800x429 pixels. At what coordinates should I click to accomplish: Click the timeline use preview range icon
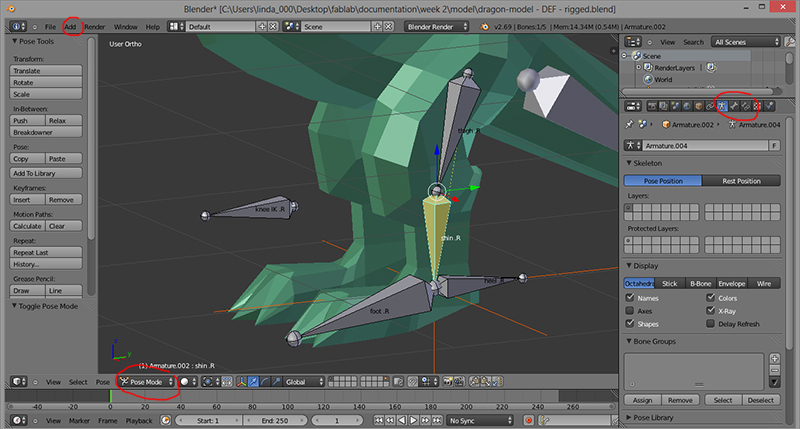166,420
